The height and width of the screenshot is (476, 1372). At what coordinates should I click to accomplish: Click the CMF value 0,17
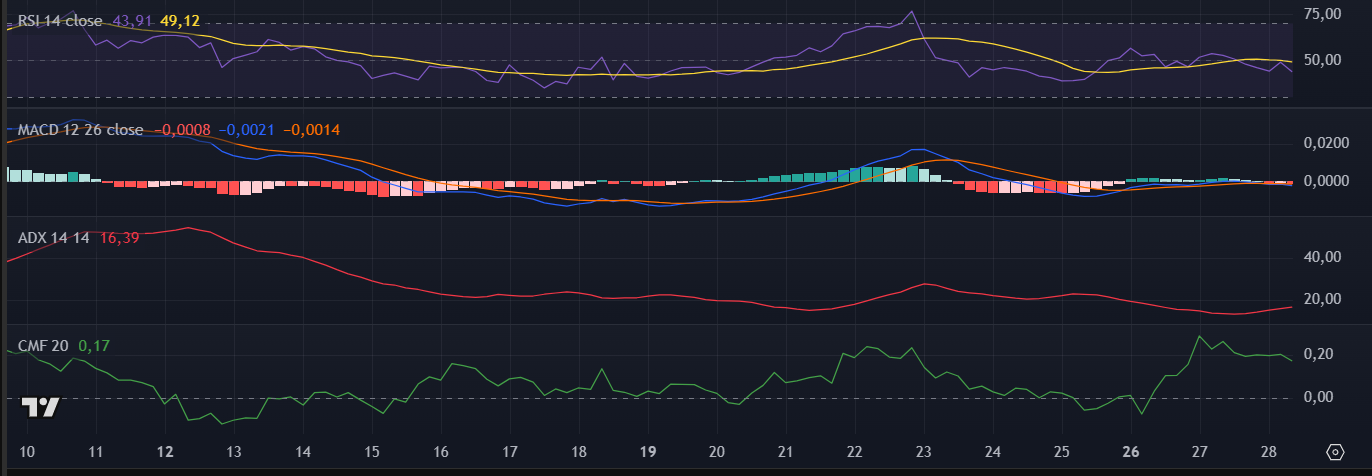click(x=94, y=346)
